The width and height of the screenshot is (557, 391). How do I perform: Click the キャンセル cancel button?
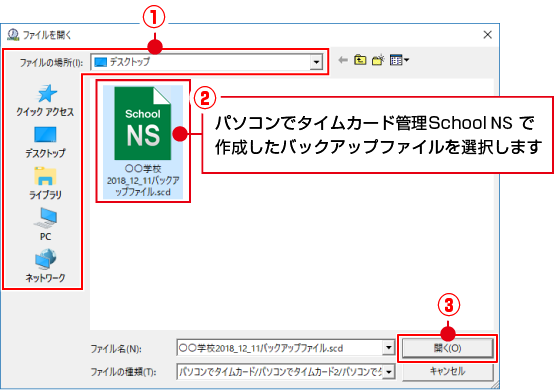pos(448,371)
